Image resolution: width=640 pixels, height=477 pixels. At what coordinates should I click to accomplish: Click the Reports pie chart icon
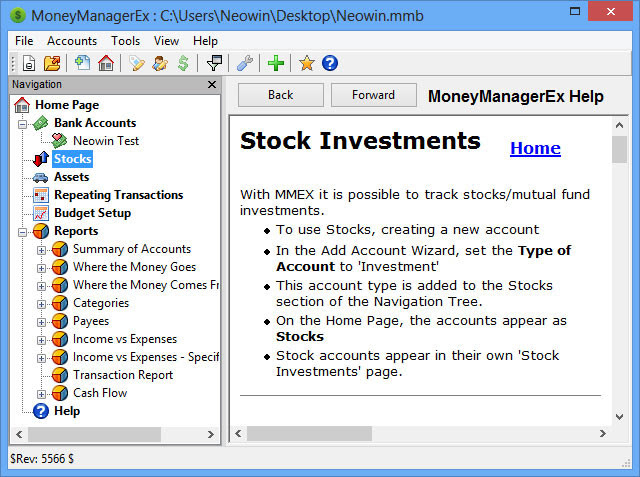coord(41,231)
